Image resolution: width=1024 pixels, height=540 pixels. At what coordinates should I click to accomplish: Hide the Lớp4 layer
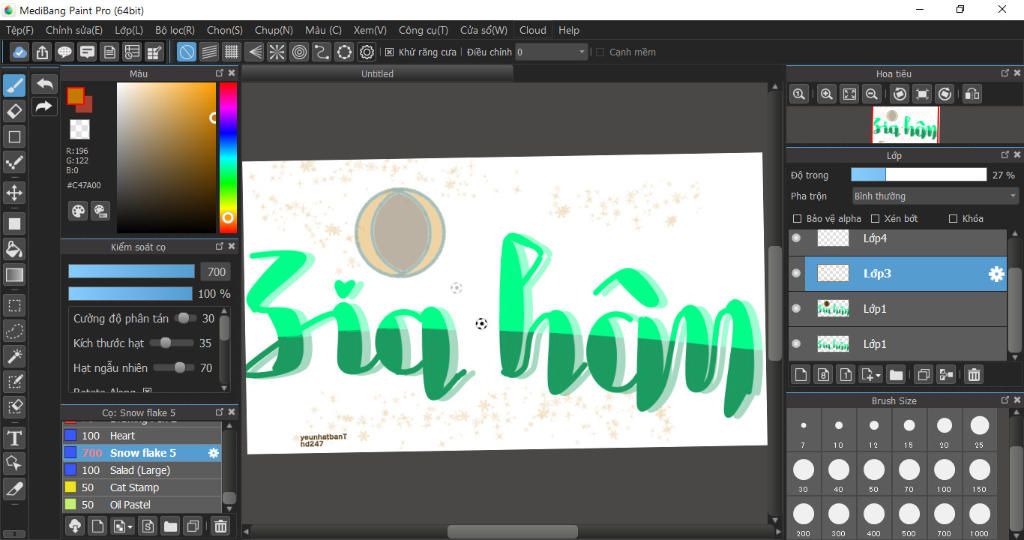click(x=796, y=238)
